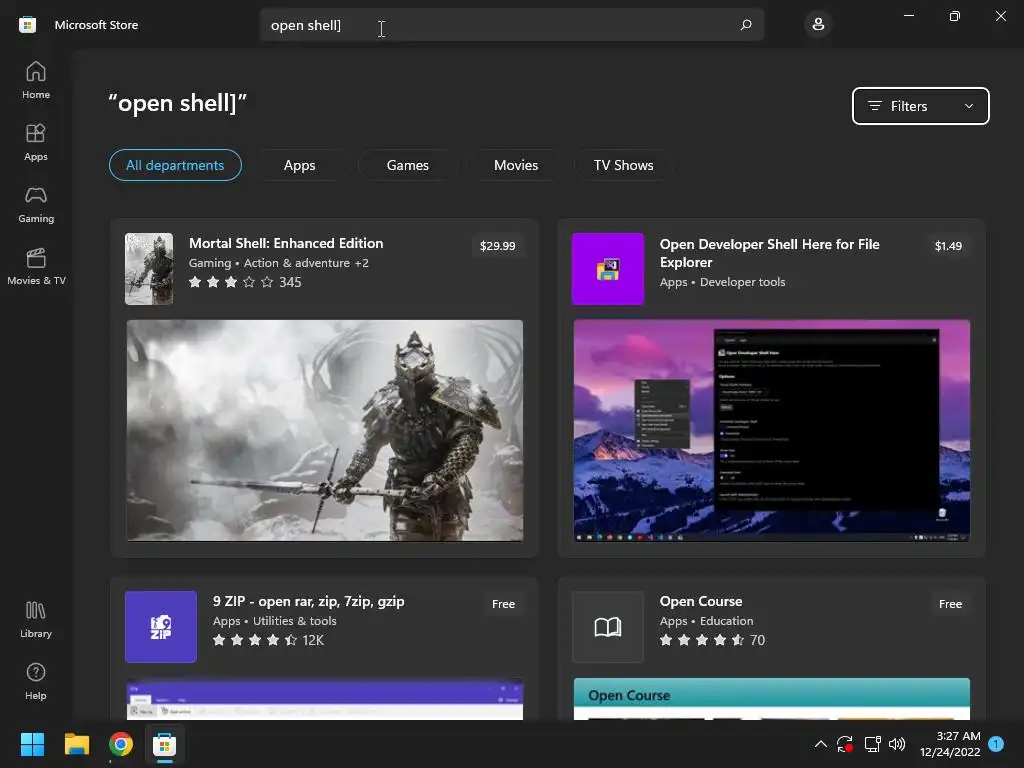Open Developer Shell mountain screenshot preview

[771, 430]
